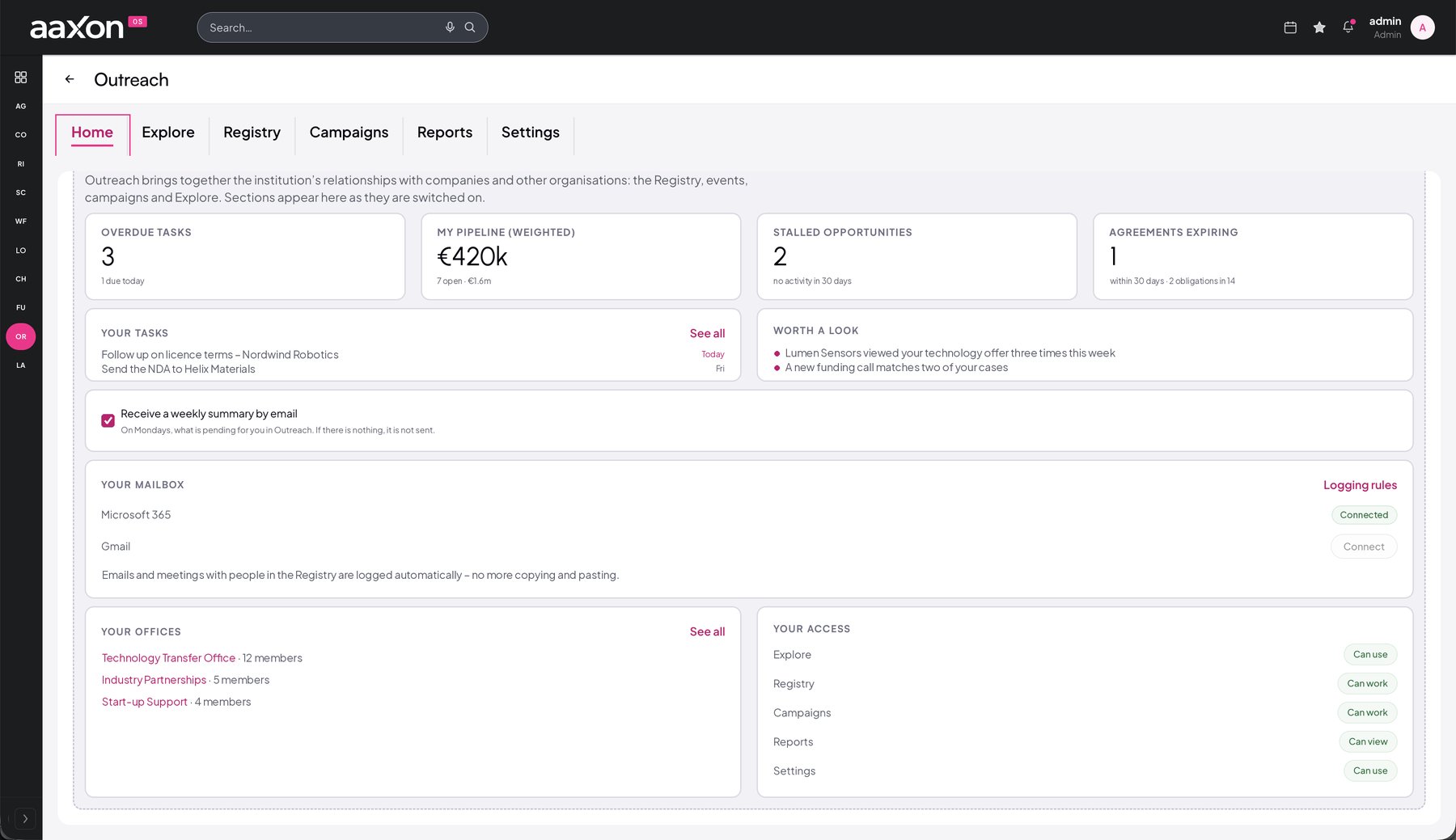Click the Microsoft 365 Connected badge
This screenshot has width=1456, height=840.
click(x=1364, y=515)
